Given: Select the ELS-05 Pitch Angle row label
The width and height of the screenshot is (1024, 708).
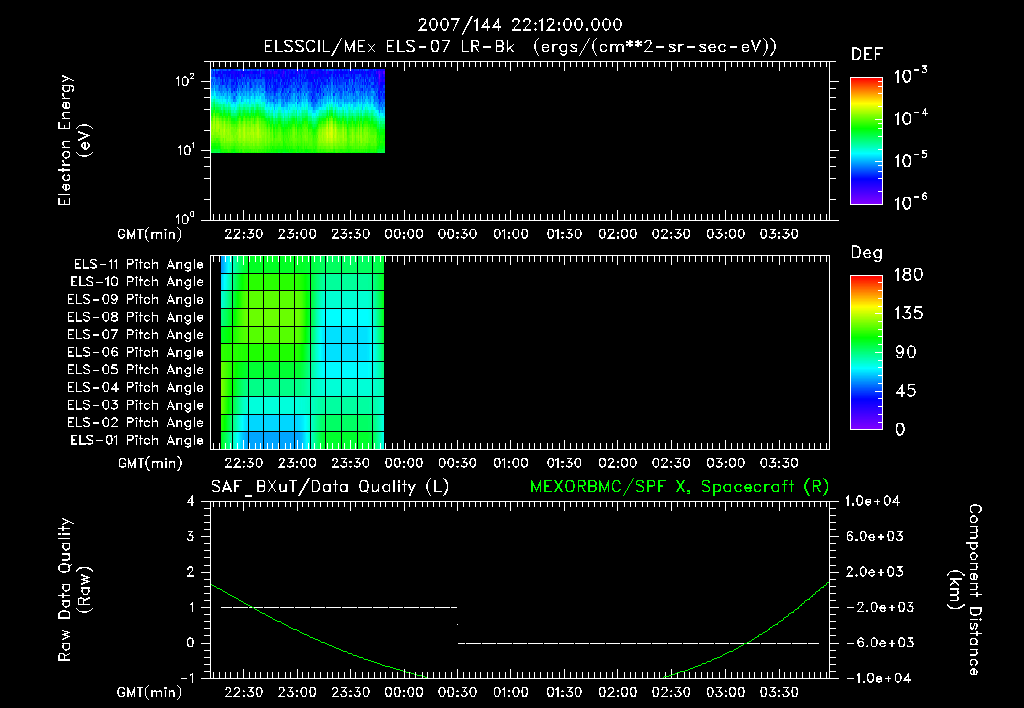Looking at the screenshot, I should 135,370.
